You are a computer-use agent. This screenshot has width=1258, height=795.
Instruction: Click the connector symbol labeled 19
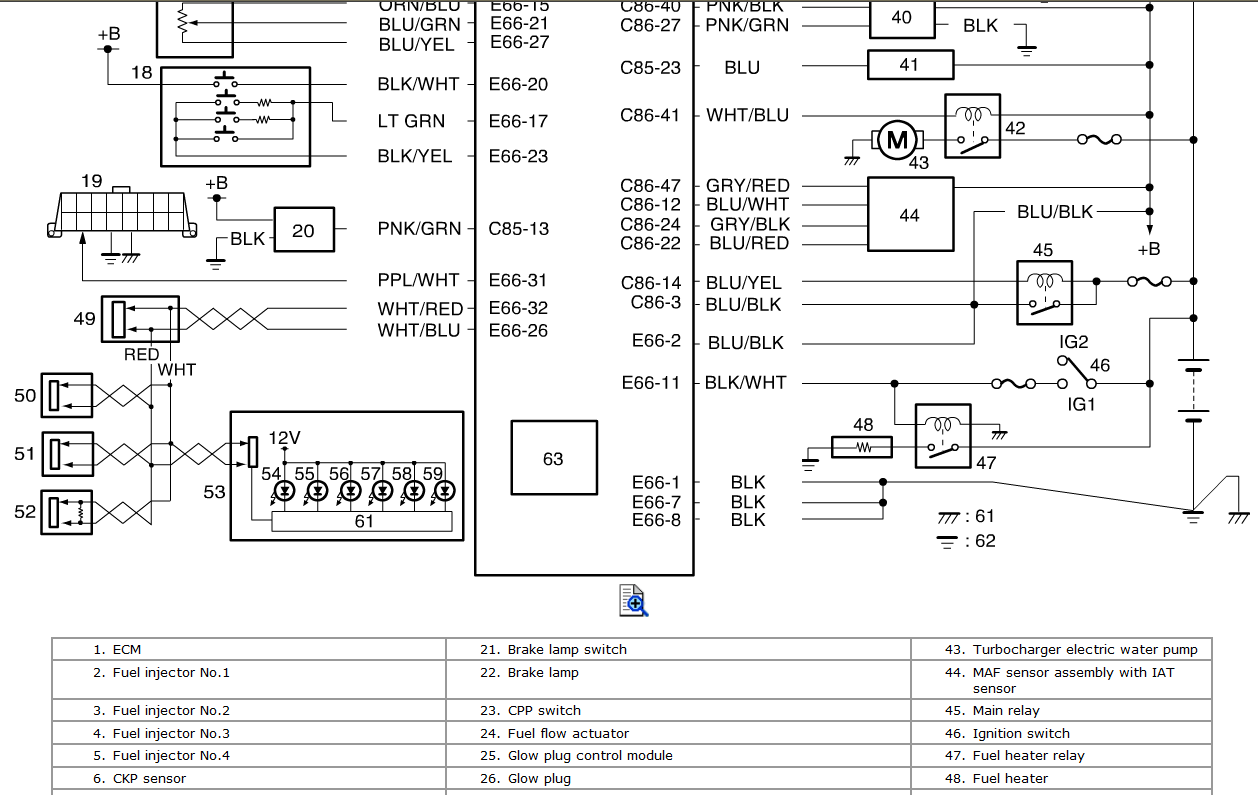pyautogui.click(x=122, y=214)
